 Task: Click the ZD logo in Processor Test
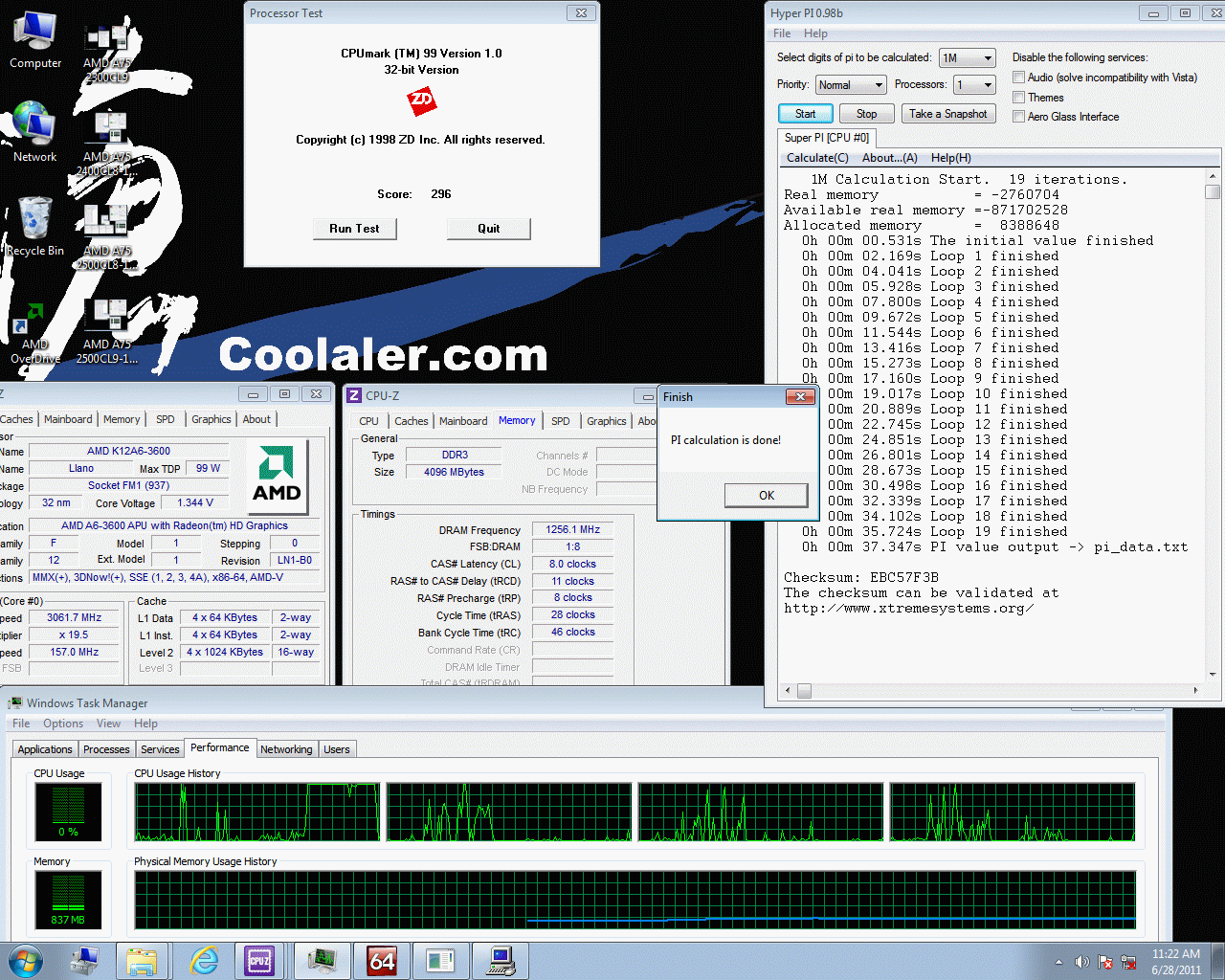[421, 100]
